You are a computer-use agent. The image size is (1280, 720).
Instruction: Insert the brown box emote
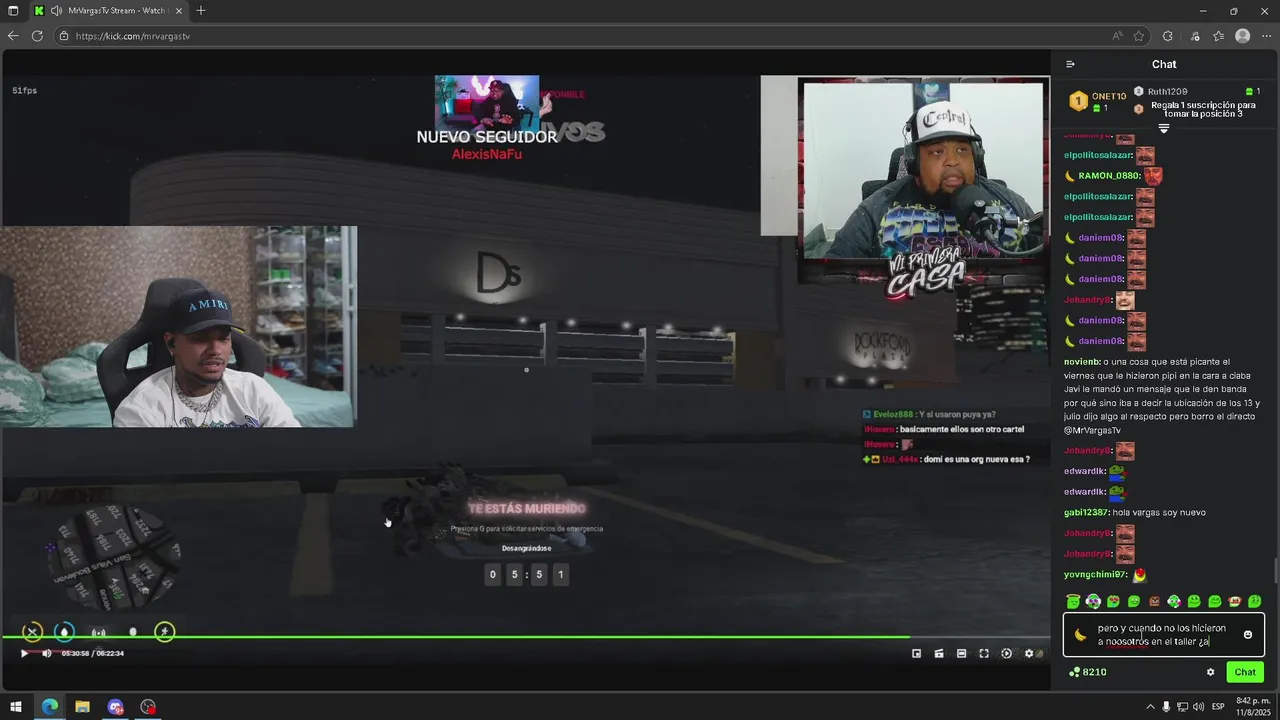(1154, 601)
